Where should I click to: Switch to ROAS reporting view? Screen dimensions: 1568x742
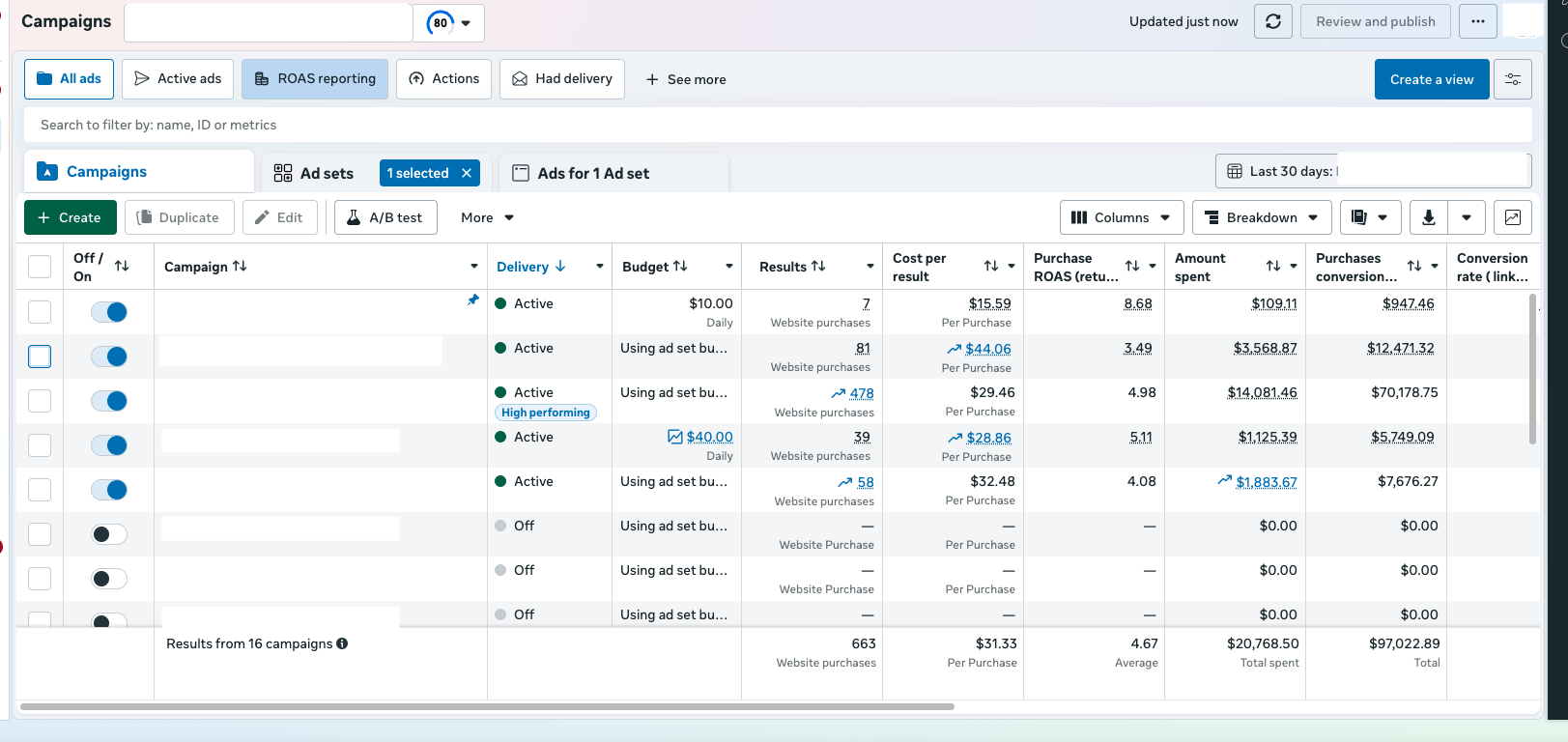(315, 79)
